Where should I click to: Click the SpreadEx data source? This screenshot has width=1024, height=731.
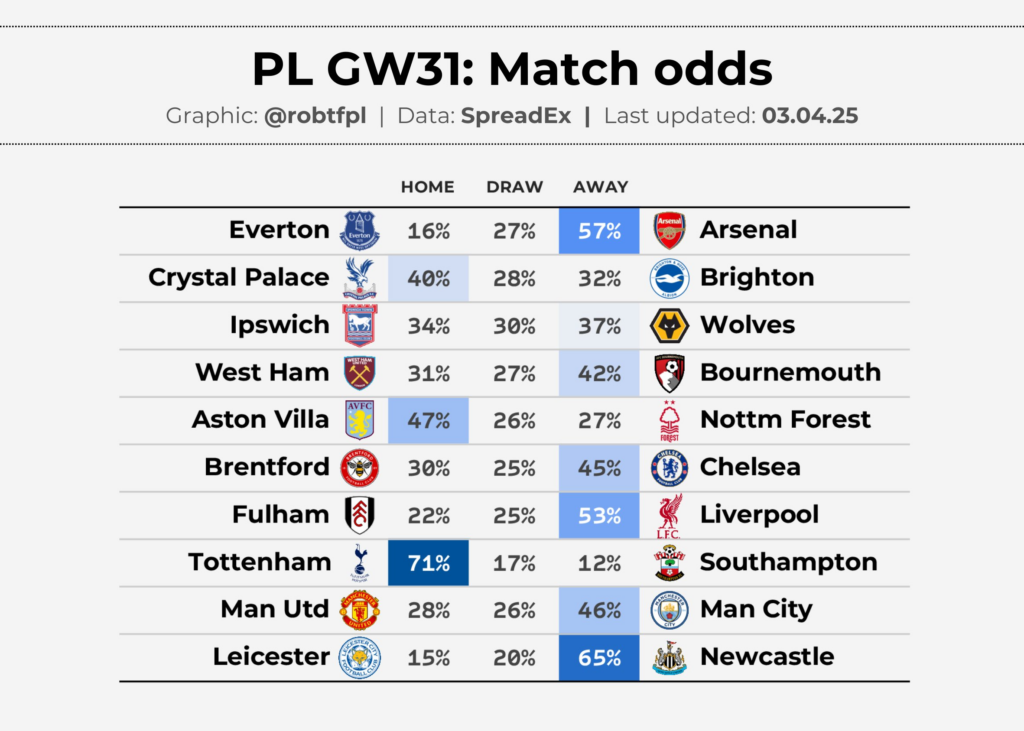(x=516, y=115)
